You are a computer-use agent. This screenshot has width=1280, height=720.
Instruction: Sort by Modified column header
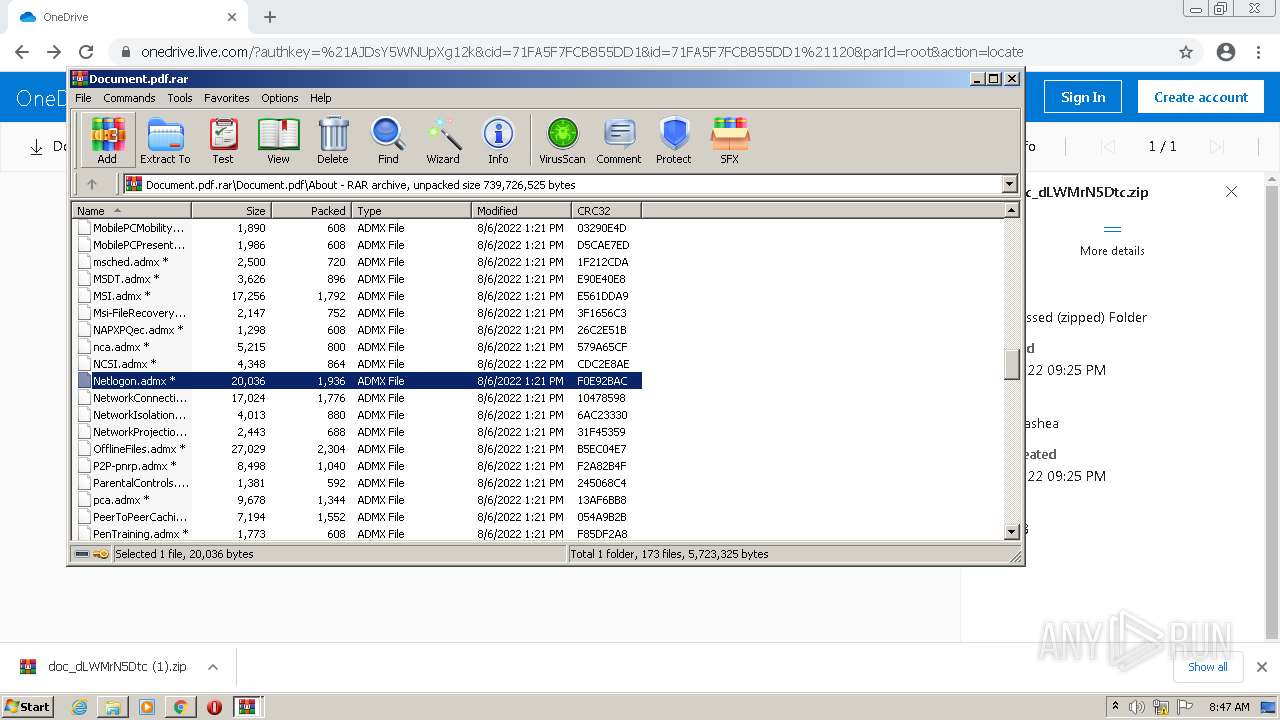(x=522, y=210)
